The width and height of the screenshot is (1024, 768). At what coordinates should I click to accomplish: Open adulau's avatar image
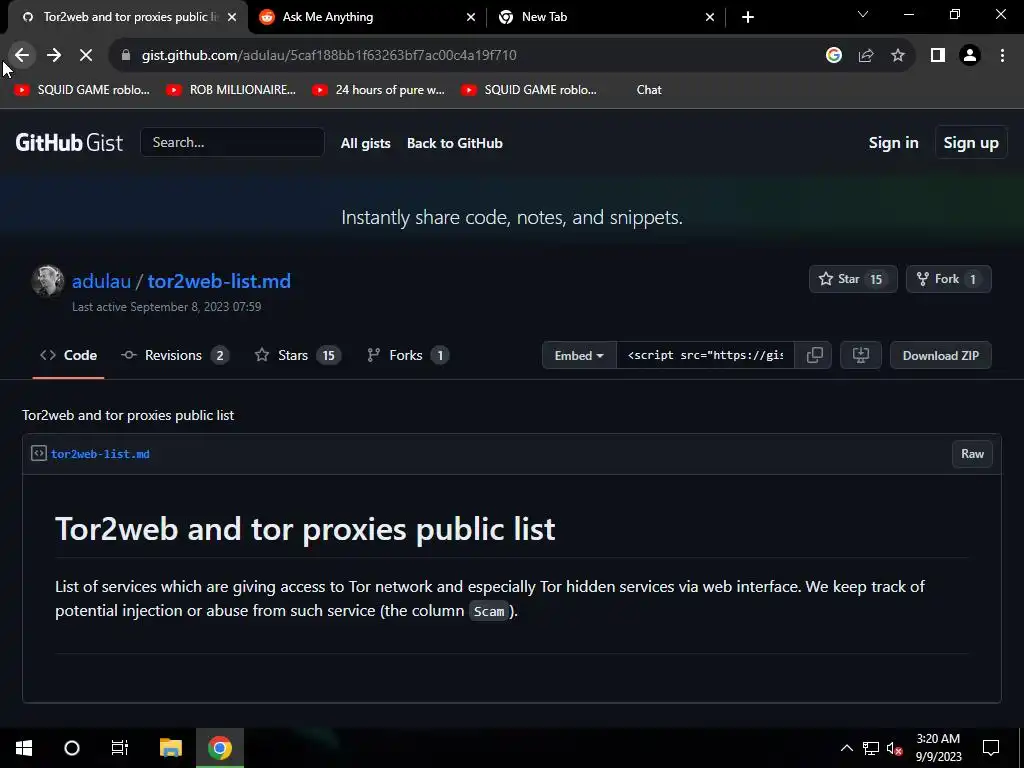click(48, 281)
